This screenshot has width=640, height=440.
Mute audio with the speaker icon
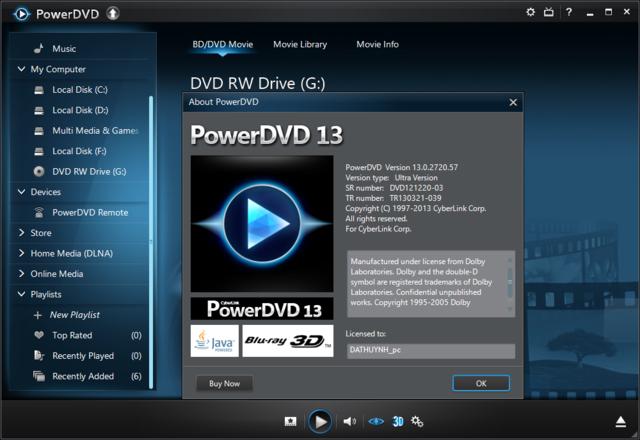pos(349,421)
